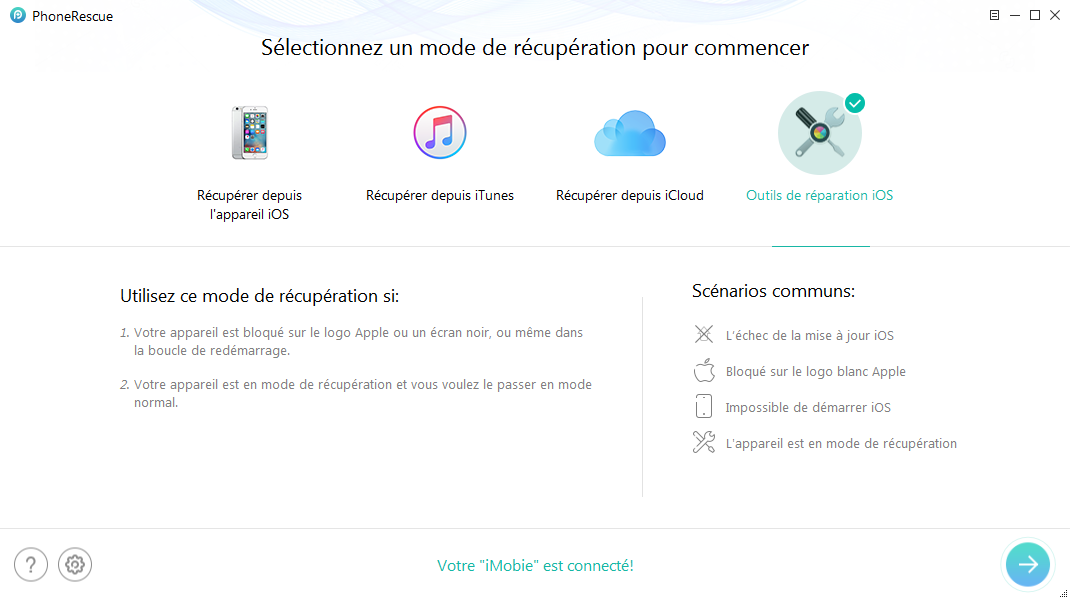This screenshot has width=1070, height=600.
Task: Switch to "Récupérer depuis iCloud" mode
Action: coord(629,196)
